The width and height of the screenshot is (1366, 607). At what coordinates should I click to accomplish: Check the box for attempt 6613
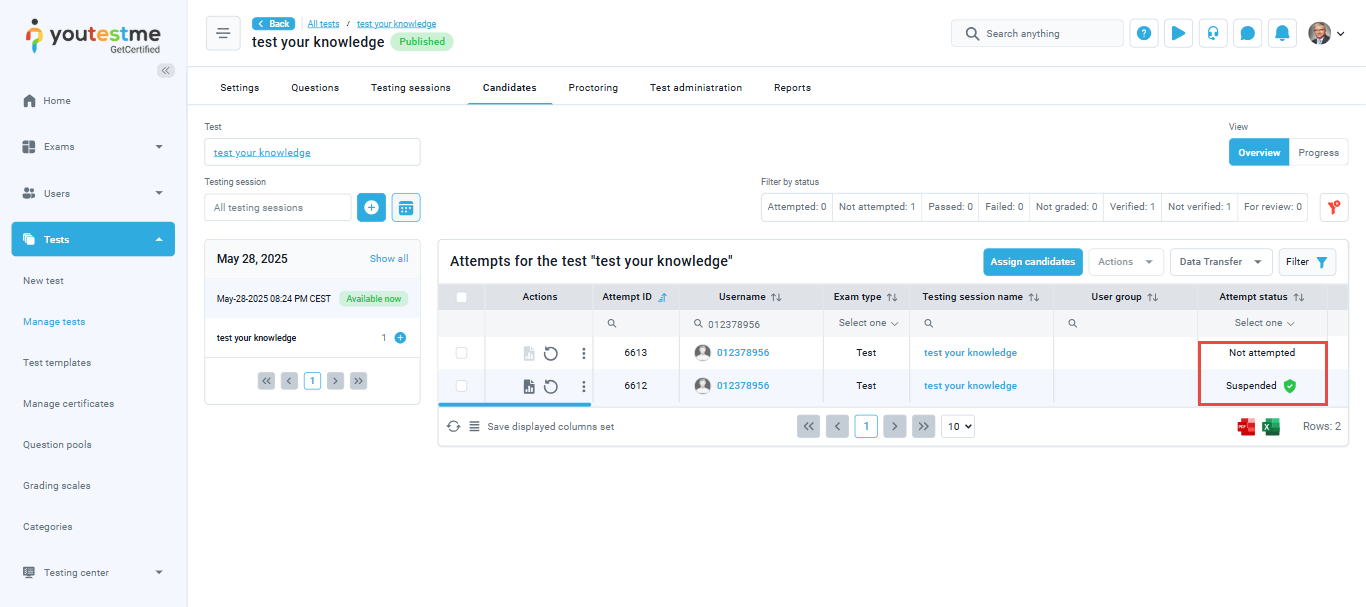[461, 353]
